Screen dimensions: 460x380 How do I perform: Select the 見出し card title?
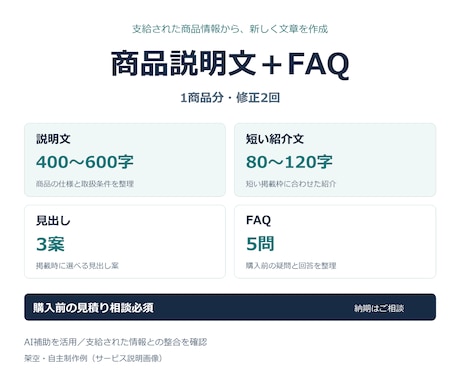53,220
